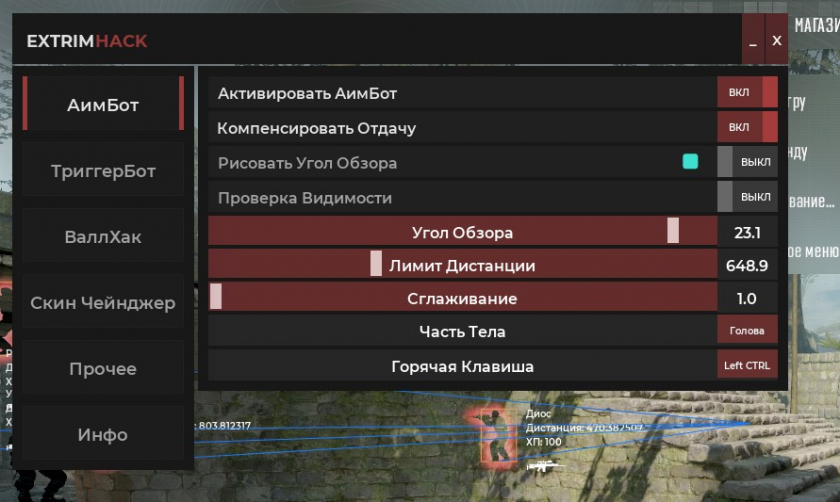Click the cyan color swatch

[691, 161]
